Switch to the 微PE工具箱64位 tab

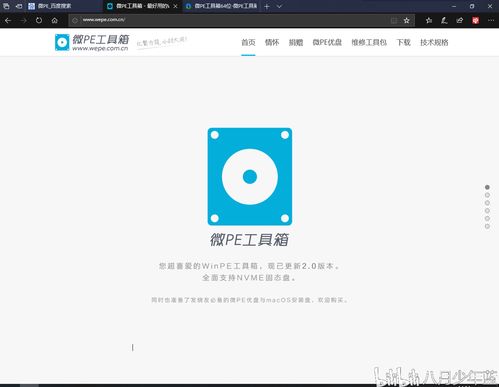coord(221,6)
